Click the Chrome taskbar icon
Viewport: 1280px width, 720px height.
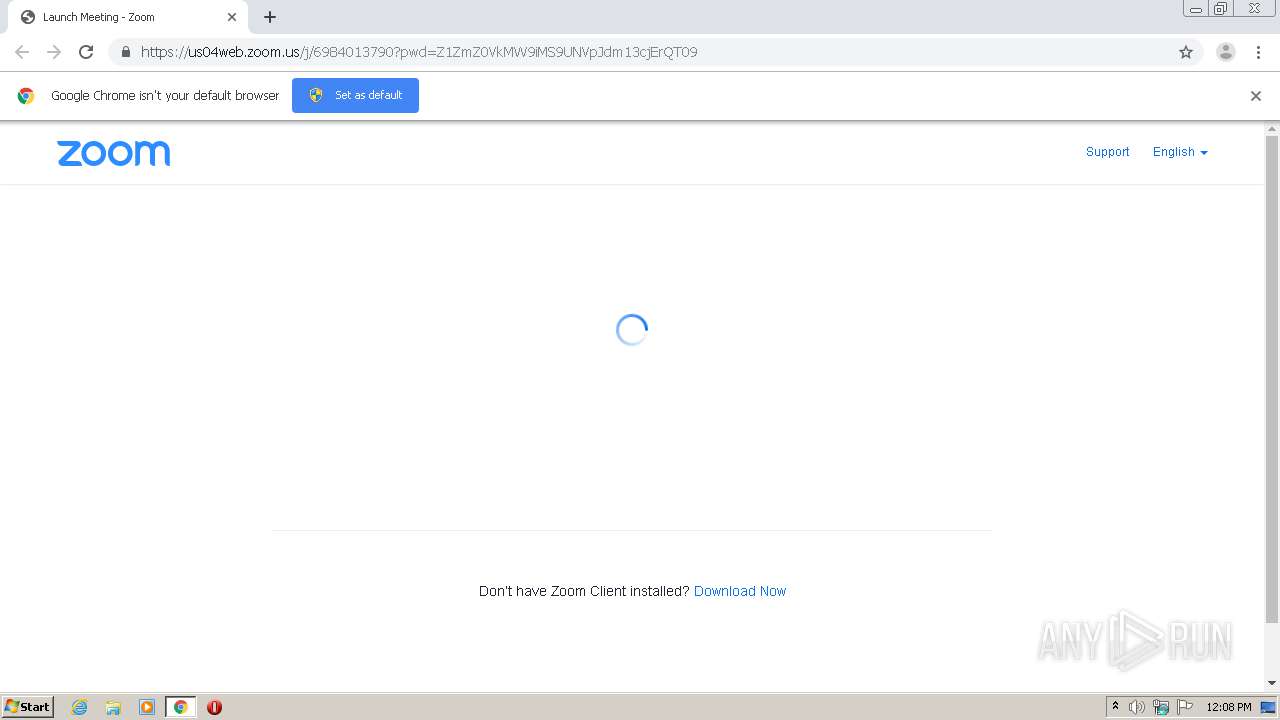(x=181, y=707)
